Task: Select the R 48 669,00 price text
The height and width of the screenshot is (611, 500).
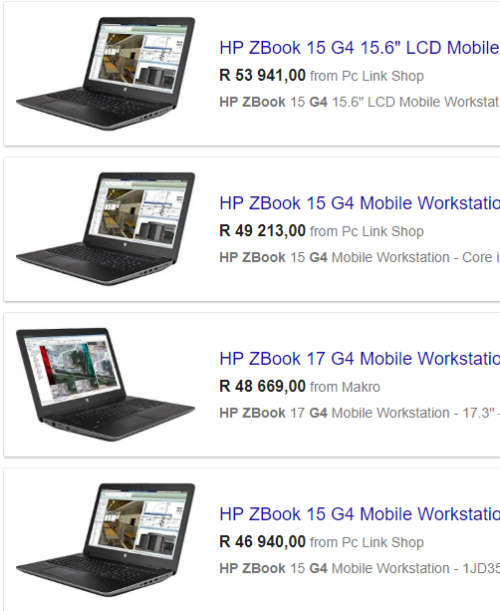Action: point(262,386)
